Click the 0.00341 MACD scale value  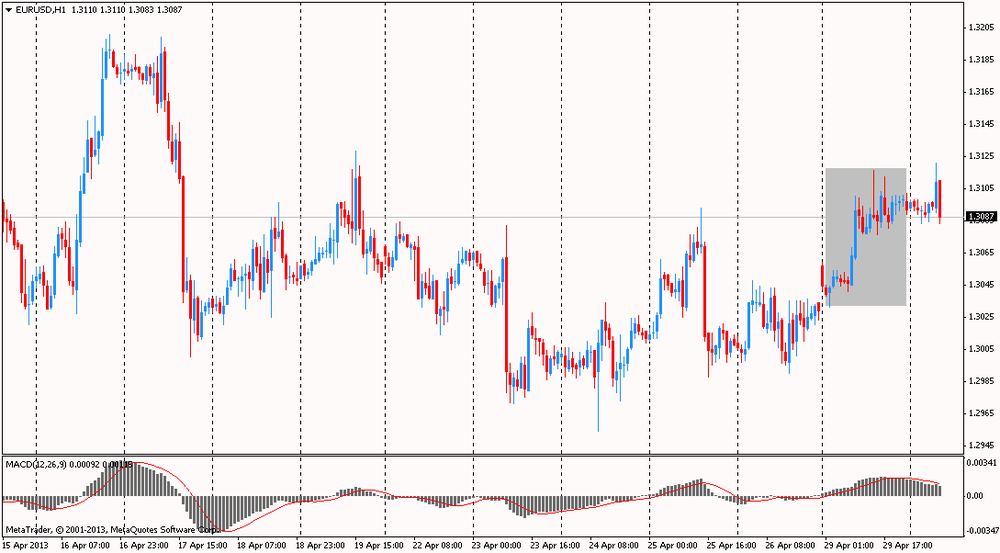coord(982,463)
